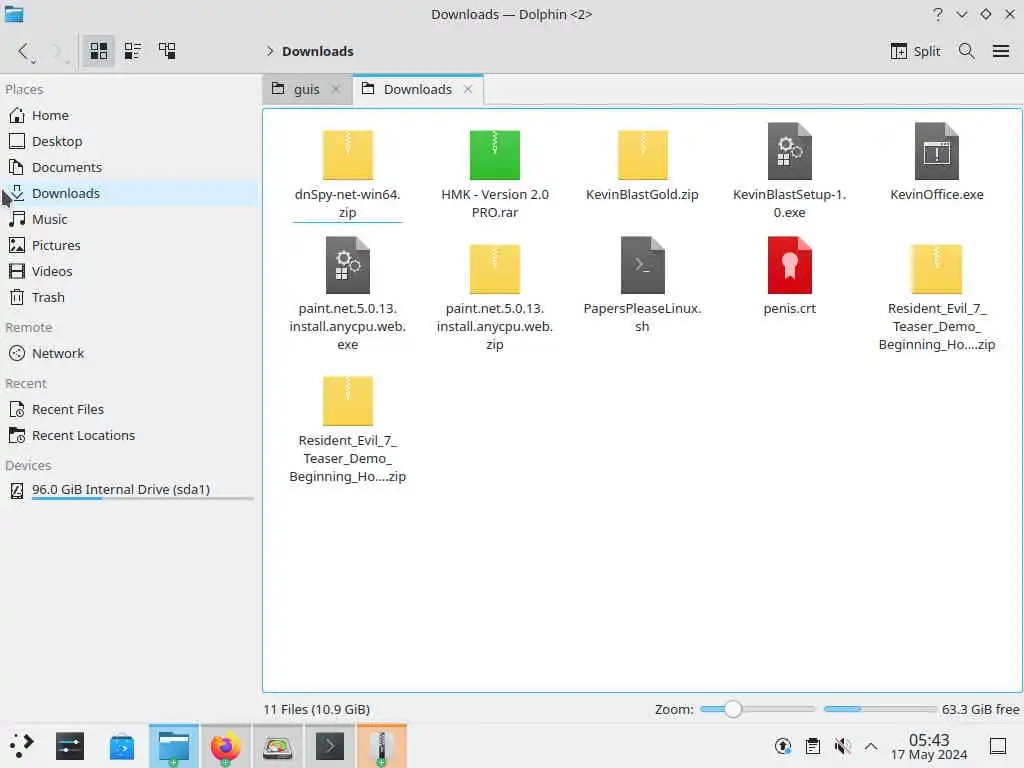Open the updates tray icon
This screenshot has height=768, width=1024.
pos(783,746)
